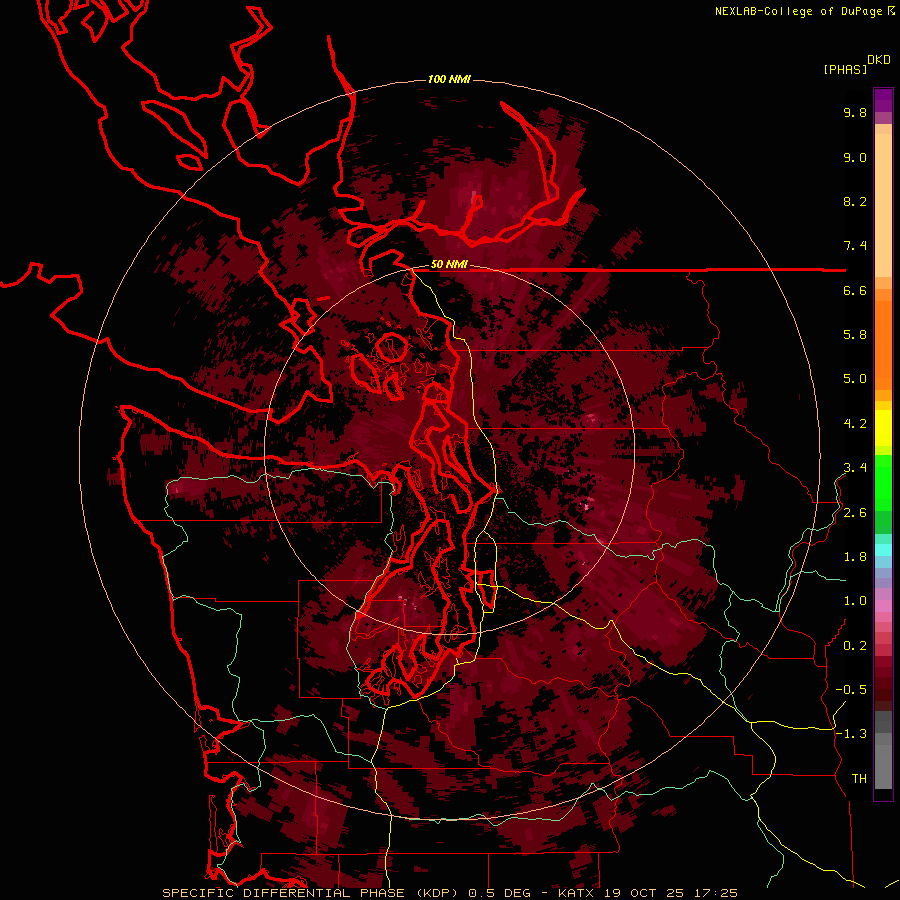The image size is (900, 900).
Task: Select the 1.8 legend value
Action: 855,557
